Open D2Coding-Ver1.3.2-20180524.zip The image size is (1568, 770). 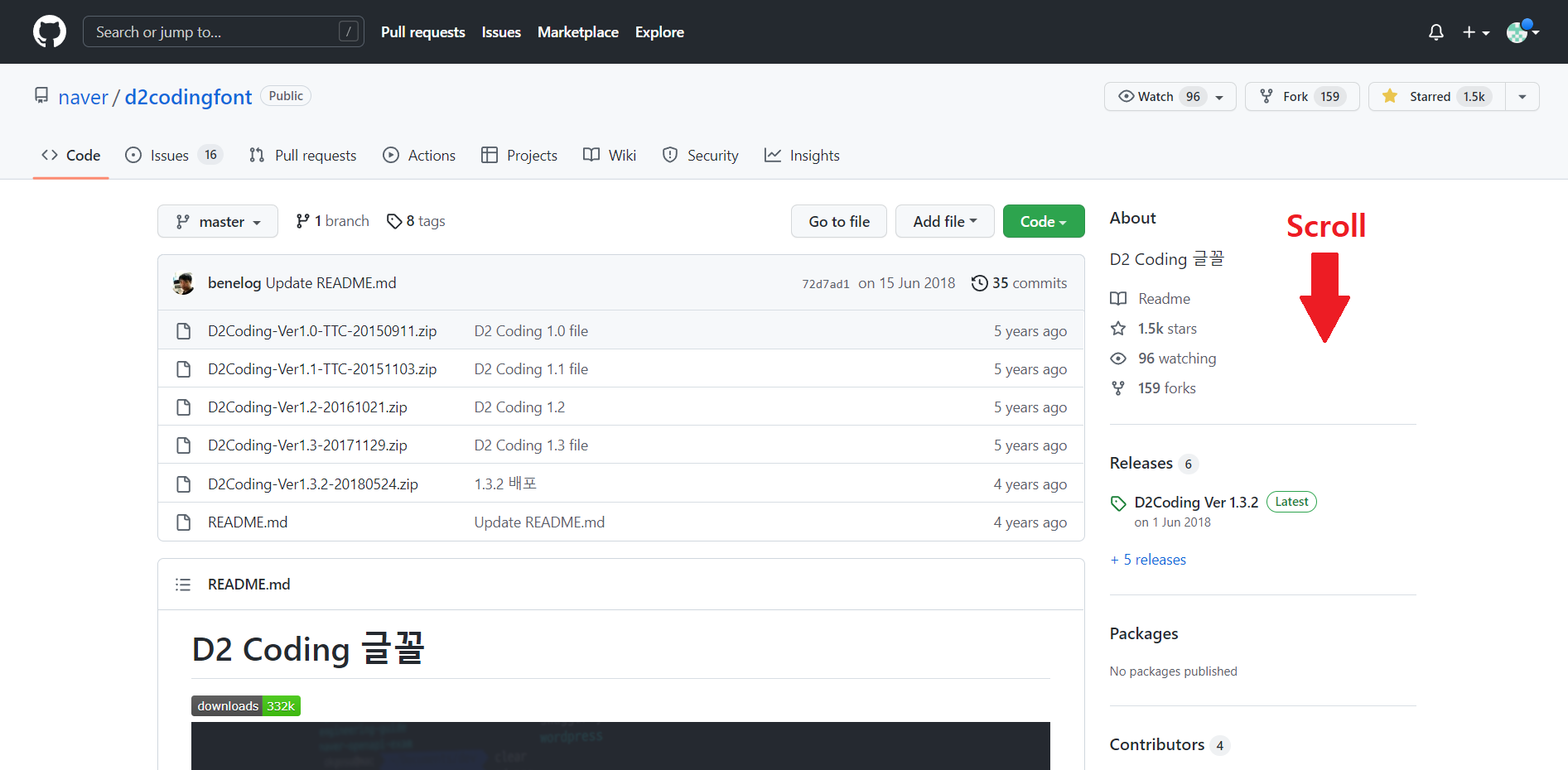(313, 484)
